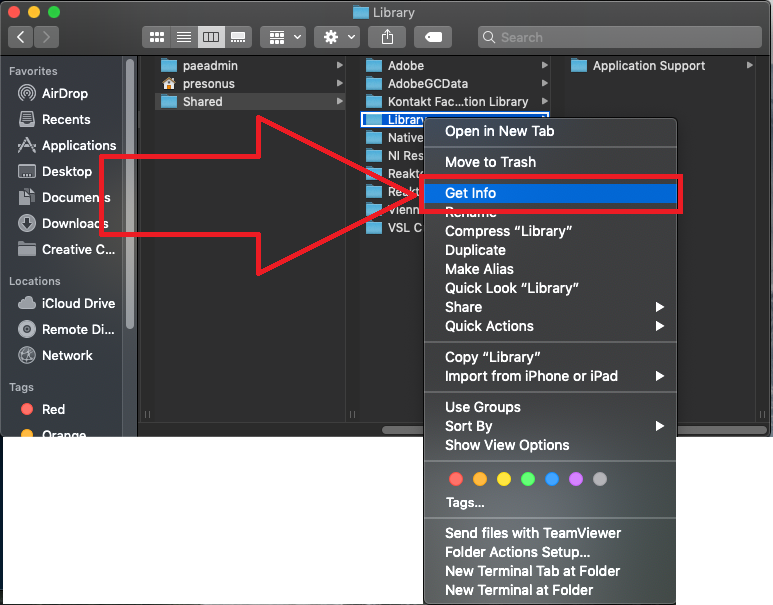Choose Send files with TeamViewer
Screen dimensions: 773x605
click(550, 533)
